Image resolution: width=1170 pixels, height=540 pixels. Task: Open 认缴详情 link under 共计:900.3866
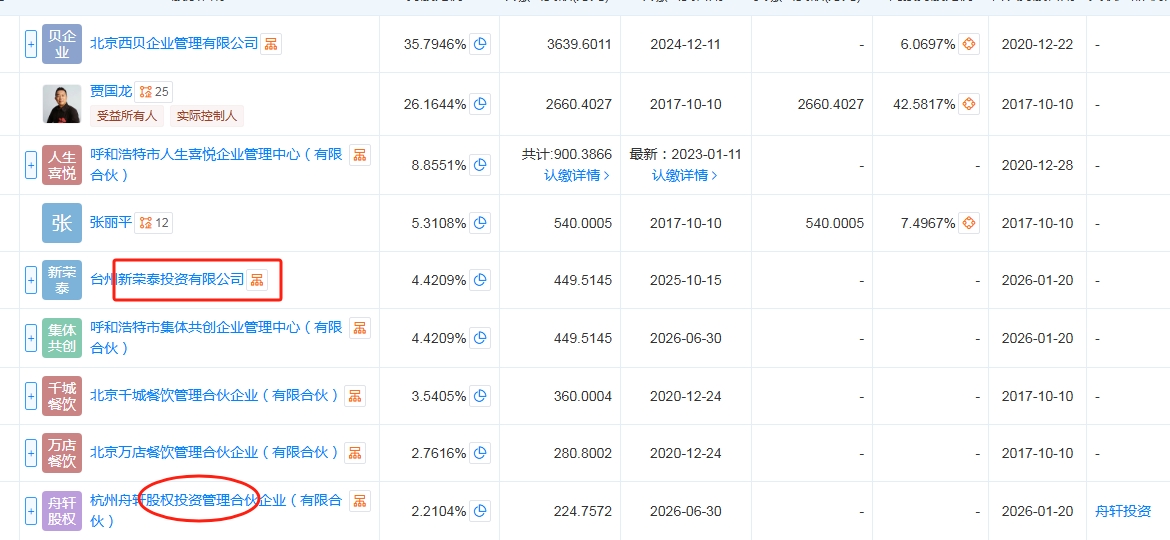pos(576,175)
